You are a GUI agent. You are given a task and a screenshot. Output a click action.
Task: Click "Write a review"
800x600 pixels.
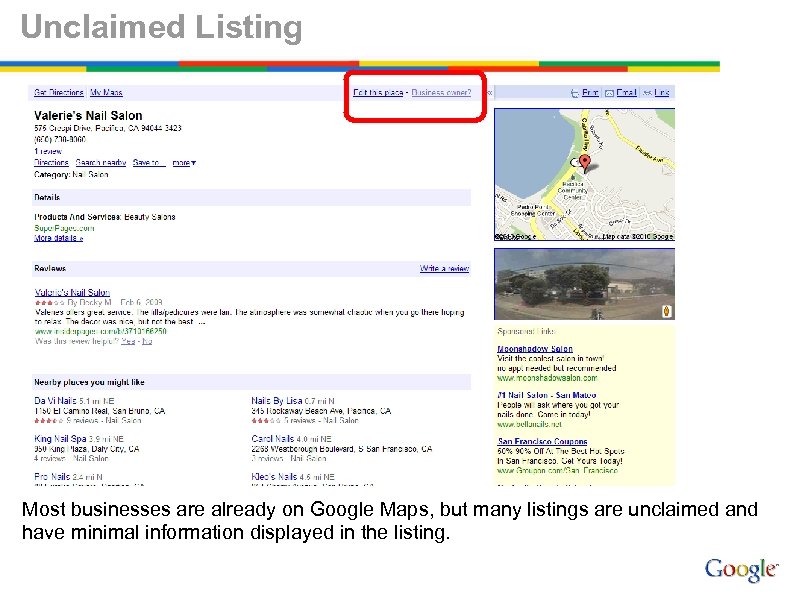click(x=443, y=268)
